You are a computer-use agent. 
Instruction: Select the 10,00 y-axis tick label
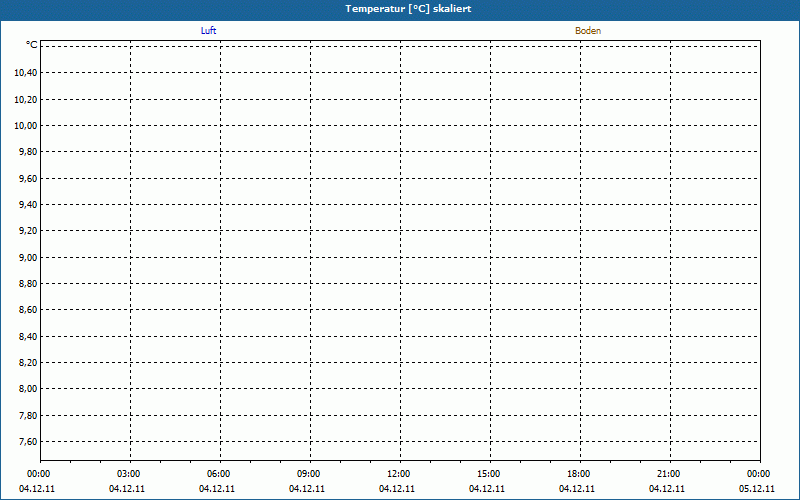[26, 126]
